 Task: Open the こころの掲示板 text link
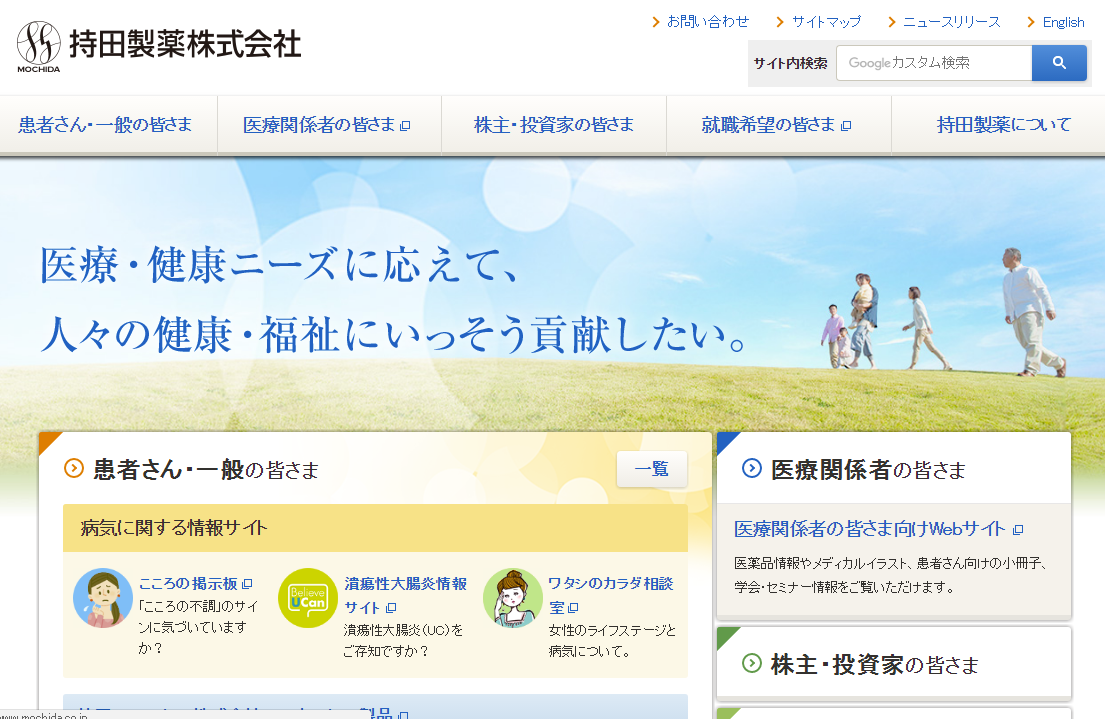click(188, 584)
